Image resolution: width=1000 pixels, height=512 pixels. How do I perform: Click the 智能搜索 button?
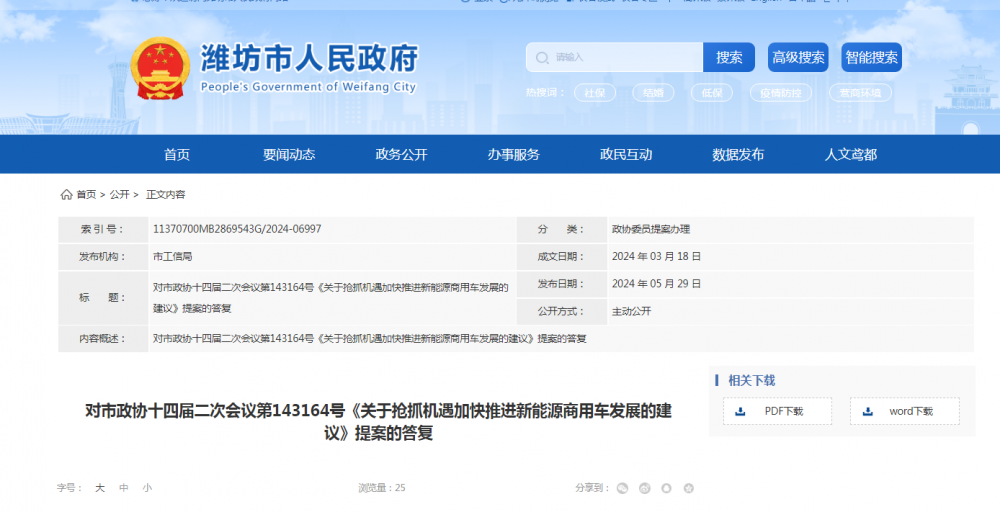click(871, 57)
